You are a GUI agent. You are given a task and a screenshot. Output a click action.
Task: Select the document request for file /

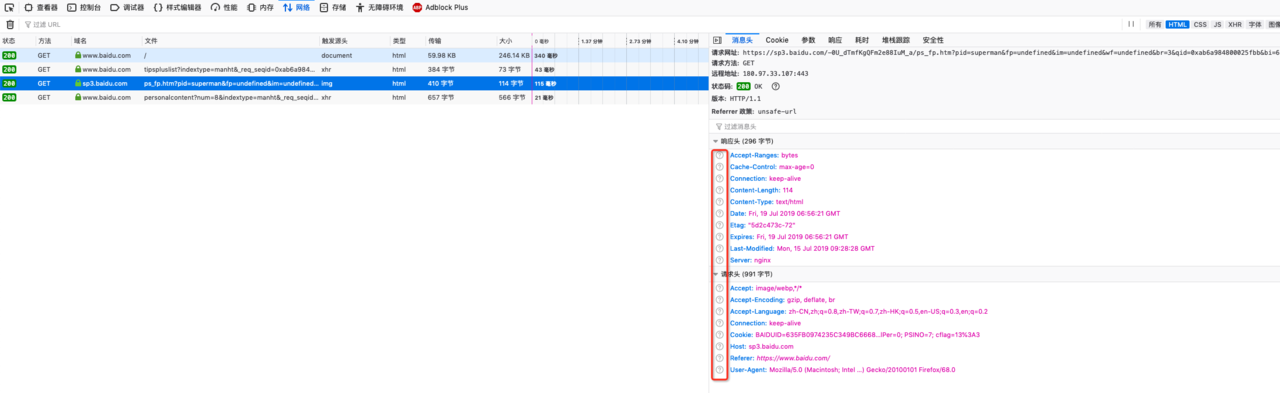click(x=354, y=55)
